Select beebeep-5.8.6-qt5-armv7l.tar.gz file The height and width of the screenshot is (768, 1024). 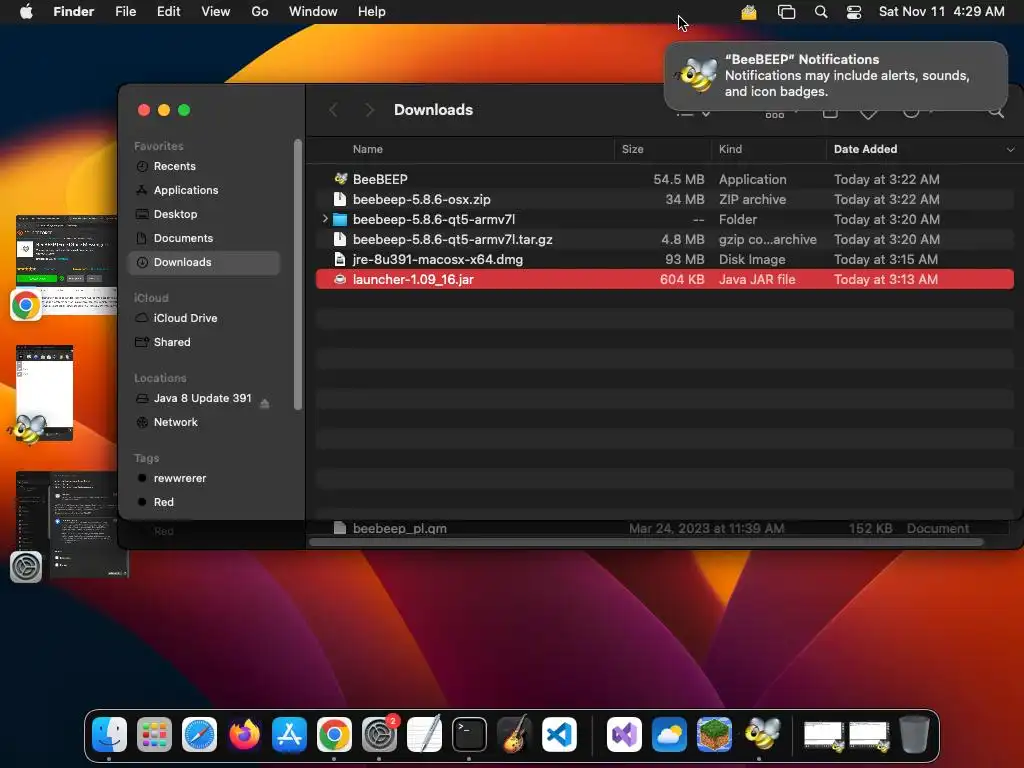pyautogui.click(x=665, y=240)
